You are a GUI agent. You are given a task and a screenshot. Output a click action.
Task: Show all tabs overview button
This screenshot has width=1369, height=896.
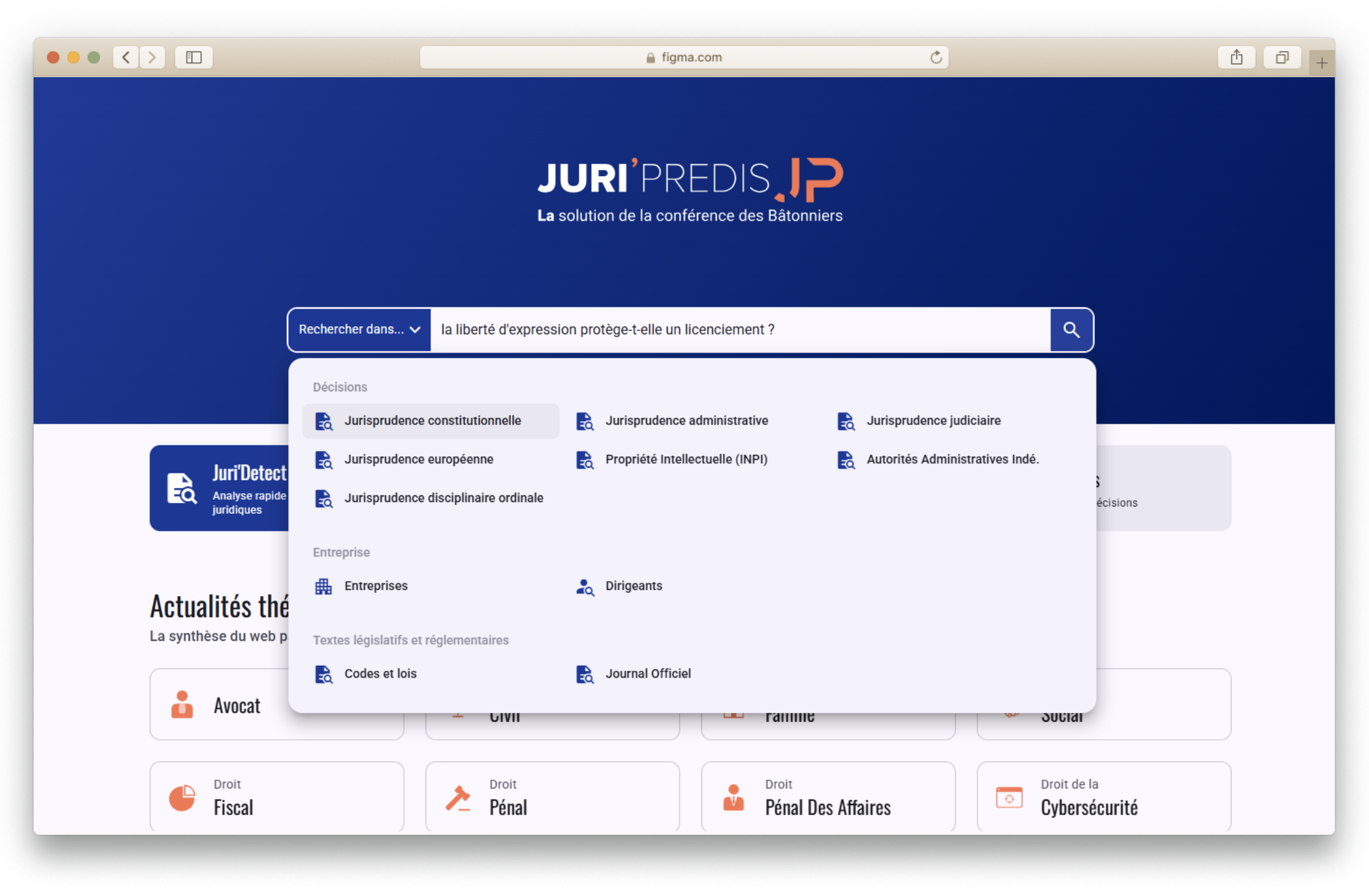pos(1282,57)
